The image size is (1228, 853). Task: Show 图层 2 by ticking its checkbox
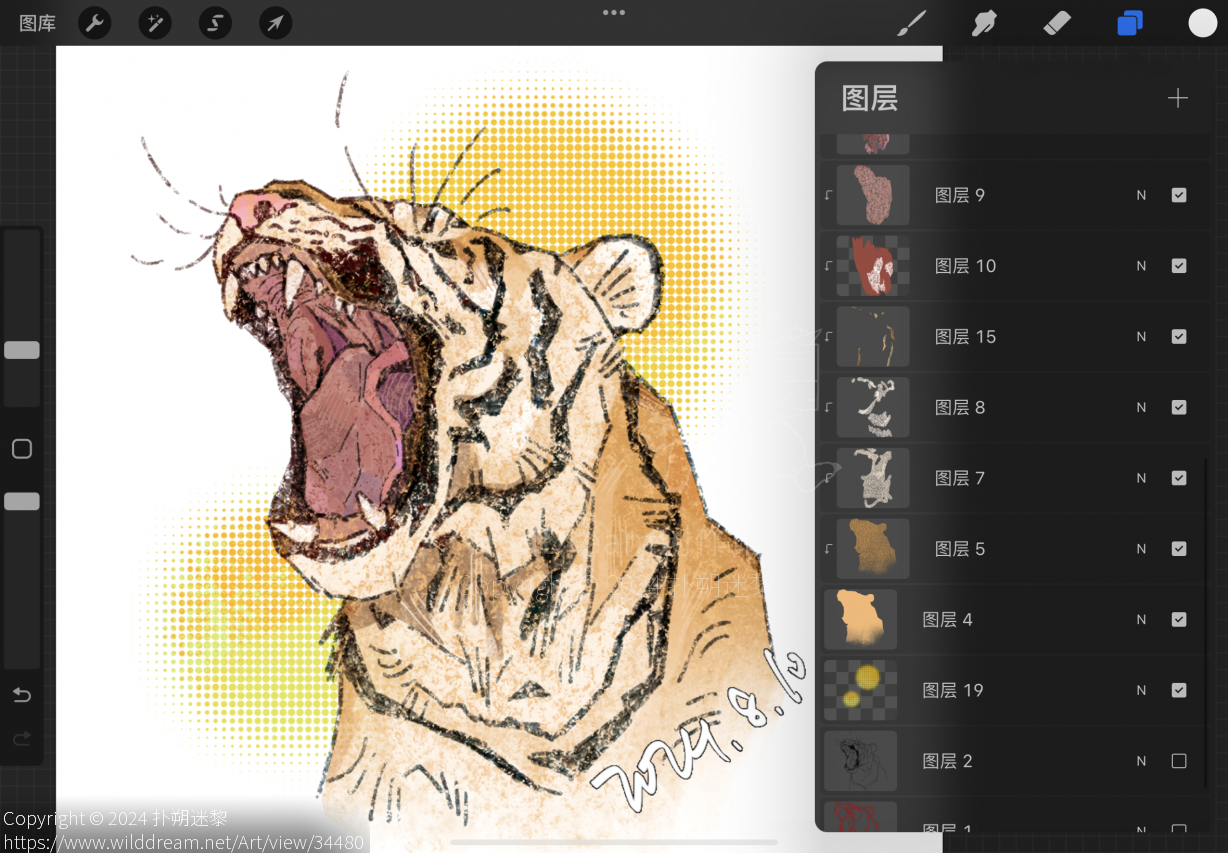click(1179, 761)
